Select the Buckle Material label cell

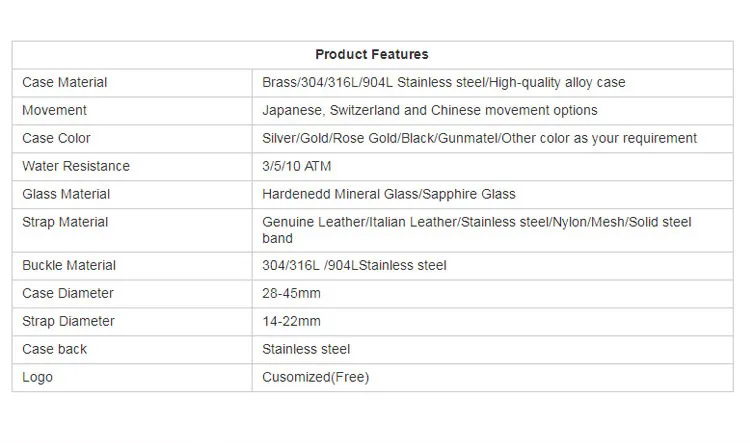pyautogui.click(x=69, y=265)
